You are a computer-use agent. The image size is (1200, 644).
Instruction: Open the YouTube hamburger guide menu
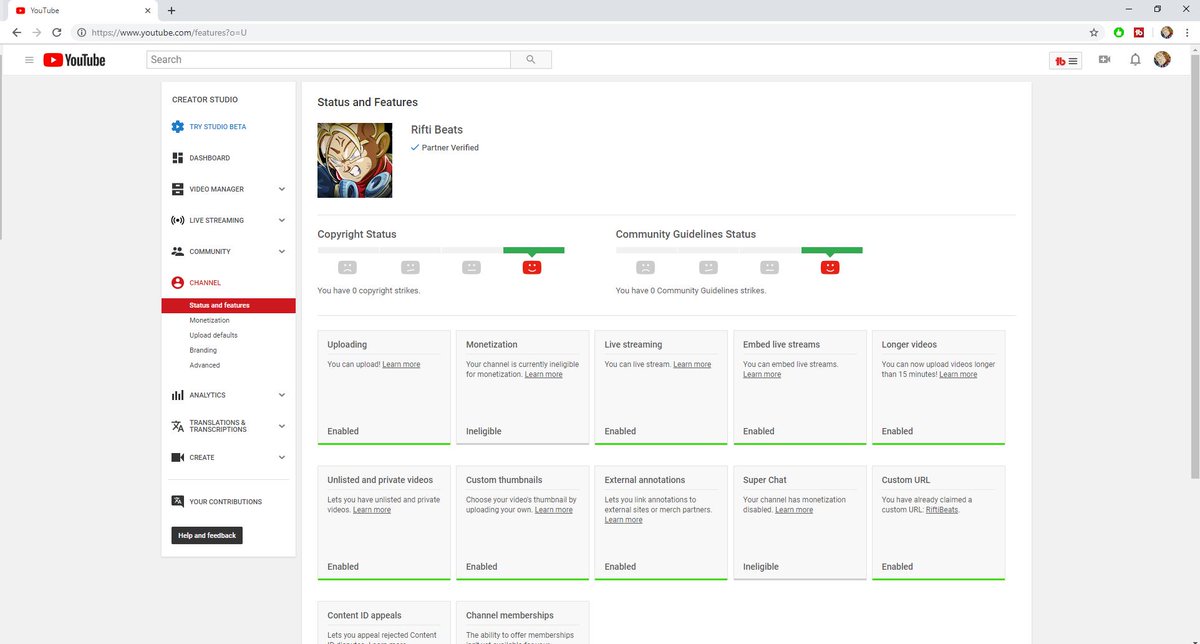pos(29,60)
